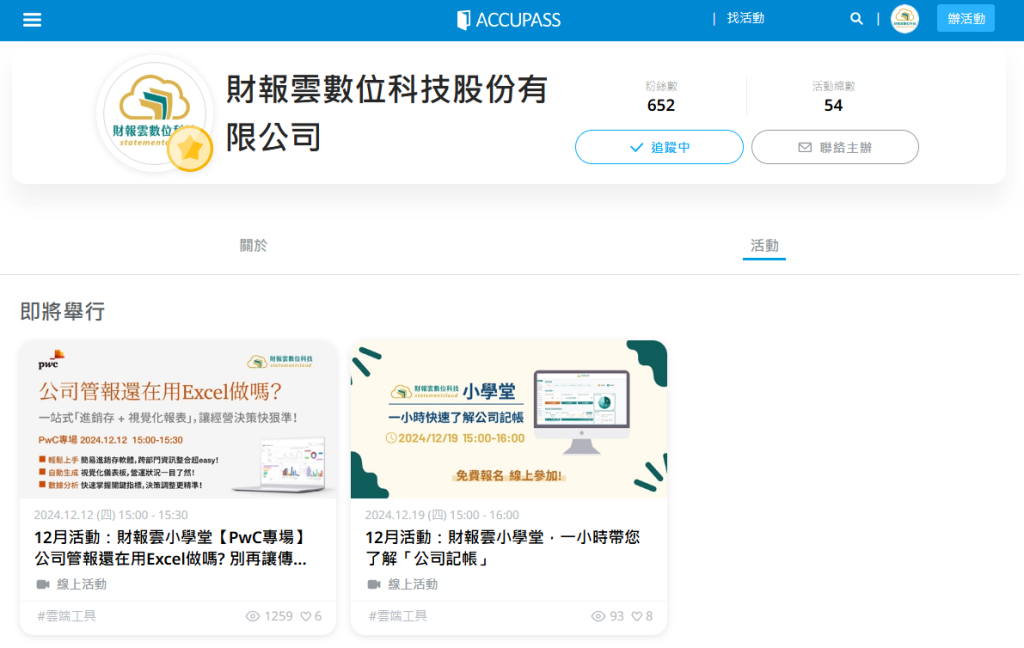Click the 活動總數 54 count

pos(833,97)
